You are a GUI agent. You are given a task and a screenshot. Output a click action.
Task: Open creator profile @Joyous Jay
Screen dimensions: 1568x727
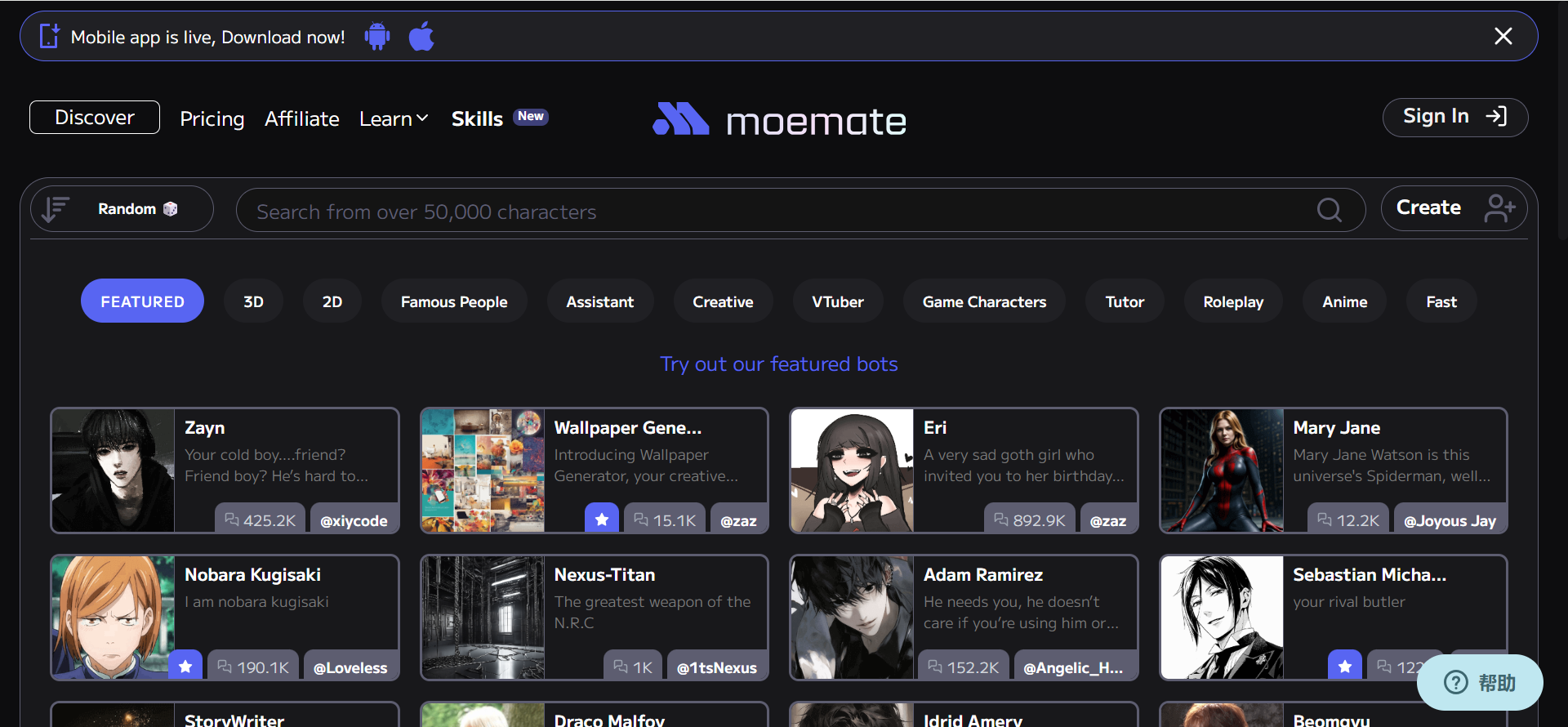pos(1450,520)
